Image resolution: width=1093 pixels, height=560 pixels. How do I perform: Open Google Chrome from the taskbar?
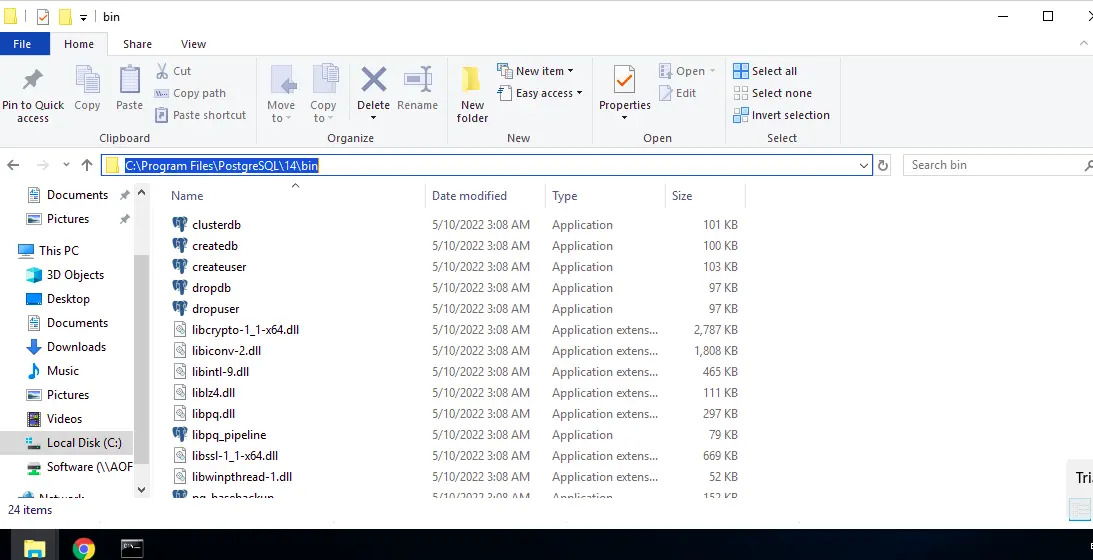84,549
